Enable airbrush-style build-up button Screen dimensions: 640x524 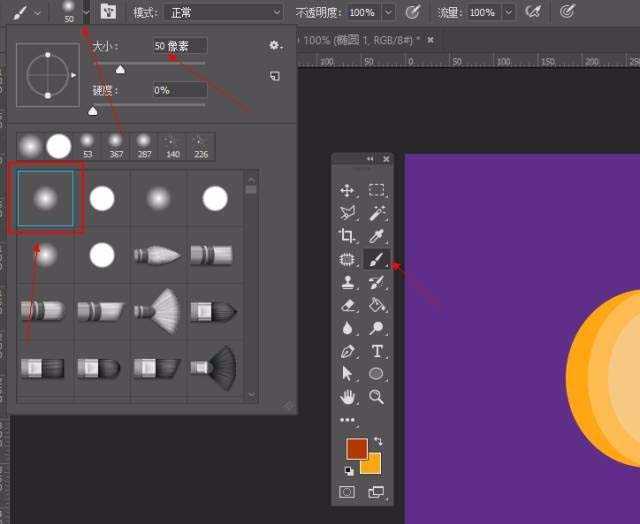[x=534, y=12]
